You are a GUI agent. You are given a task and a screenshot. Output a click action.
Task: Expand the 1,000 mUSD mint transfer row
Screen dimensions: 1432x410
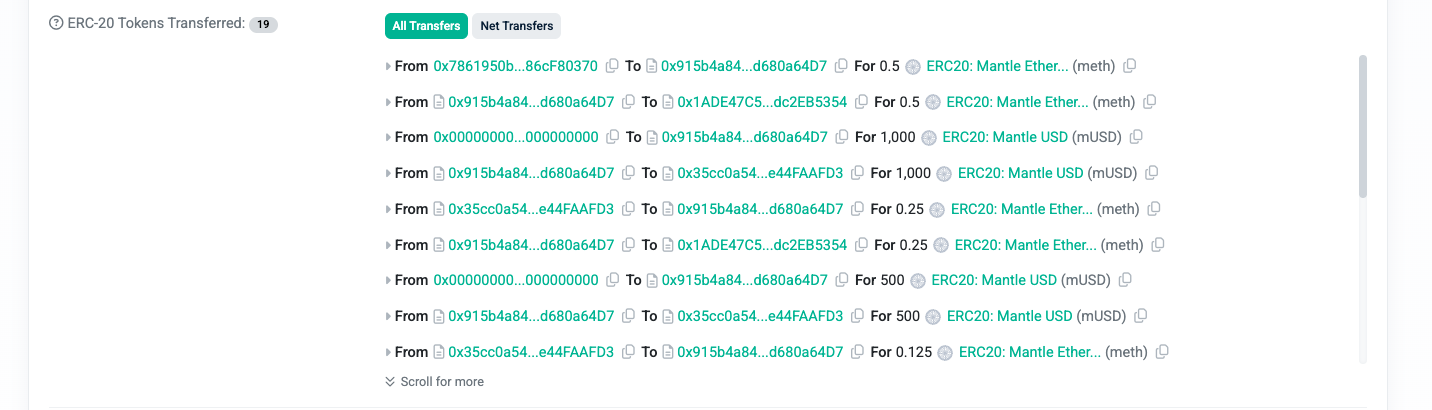[x=388, y=138]
